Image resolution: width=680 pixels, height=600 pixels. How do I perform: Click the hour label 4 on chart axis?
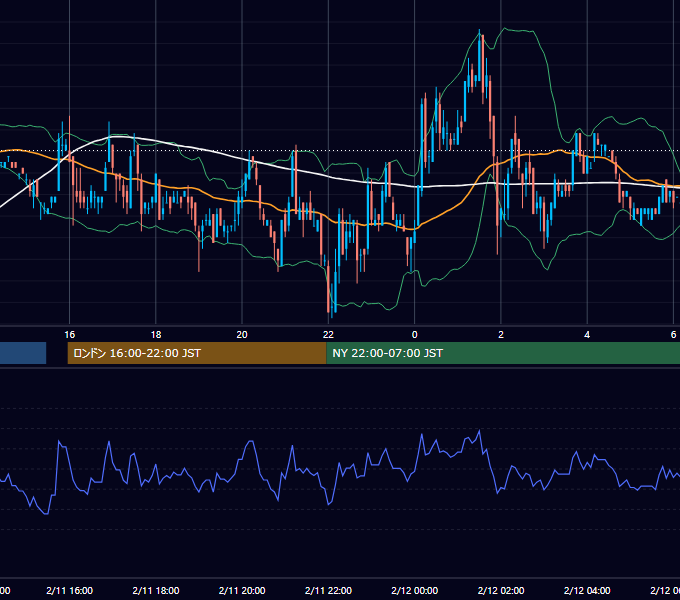coord(587,335)
